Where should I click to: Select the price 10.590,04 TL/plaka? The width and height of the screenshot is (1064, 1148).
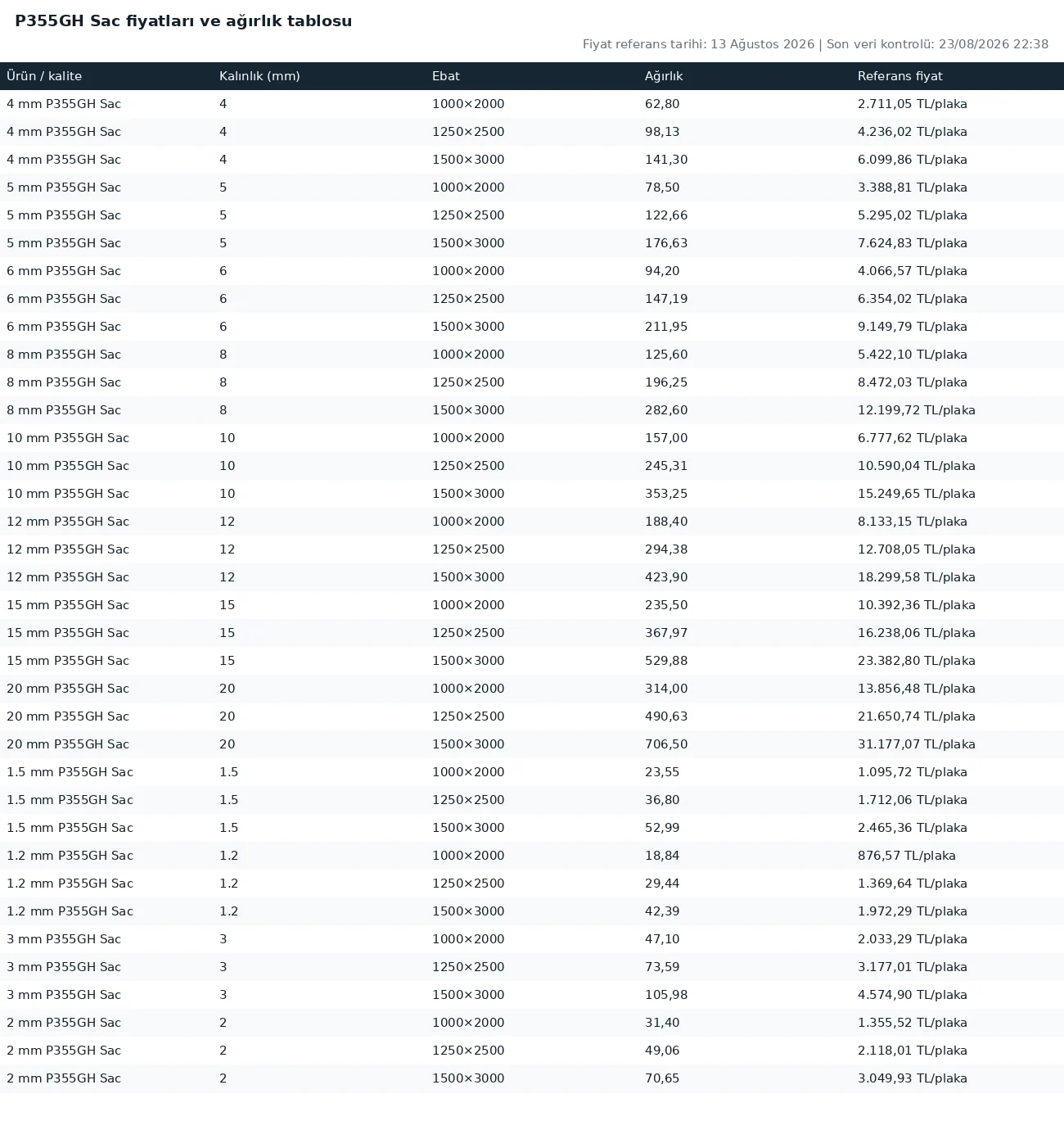(x=917, y=466)
